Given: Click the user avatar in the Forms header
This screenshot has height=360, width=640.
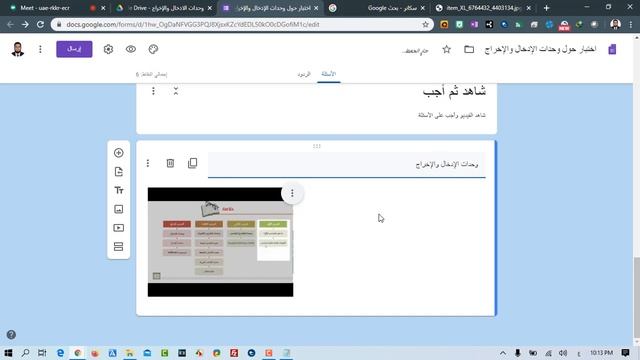Looking at the screenshot, I should 18,49.
